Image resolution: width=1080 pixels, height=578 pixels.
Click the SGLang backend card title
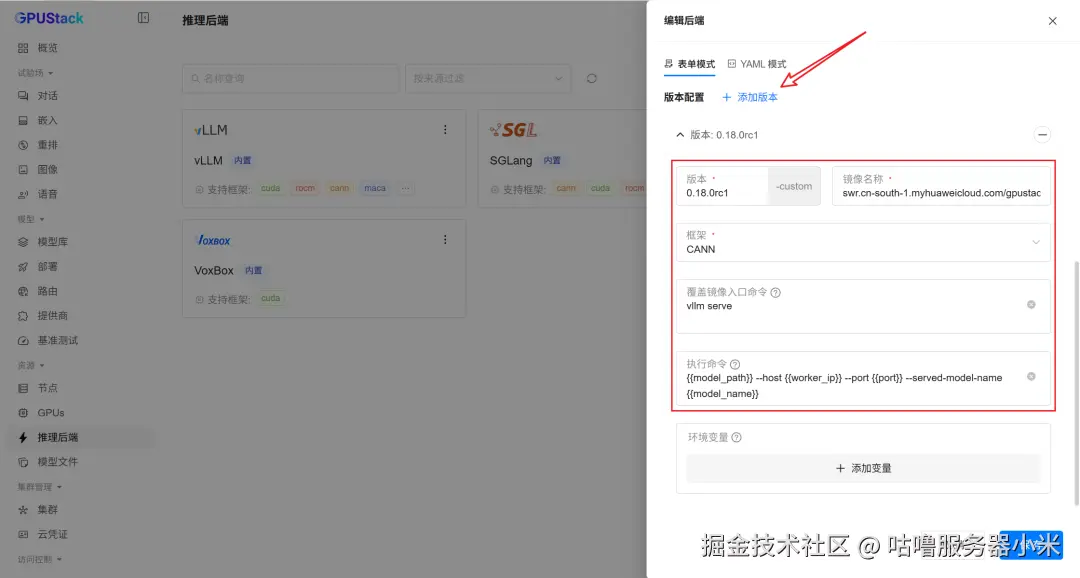tap(511, 161)
